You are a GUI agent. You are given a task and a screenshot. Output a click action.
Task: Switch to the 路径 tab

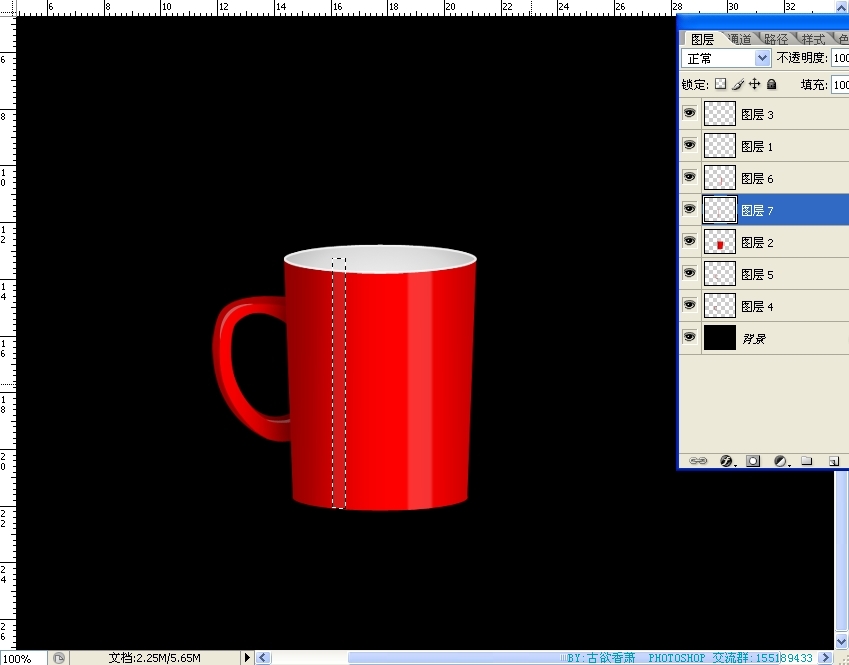point(776,39)
